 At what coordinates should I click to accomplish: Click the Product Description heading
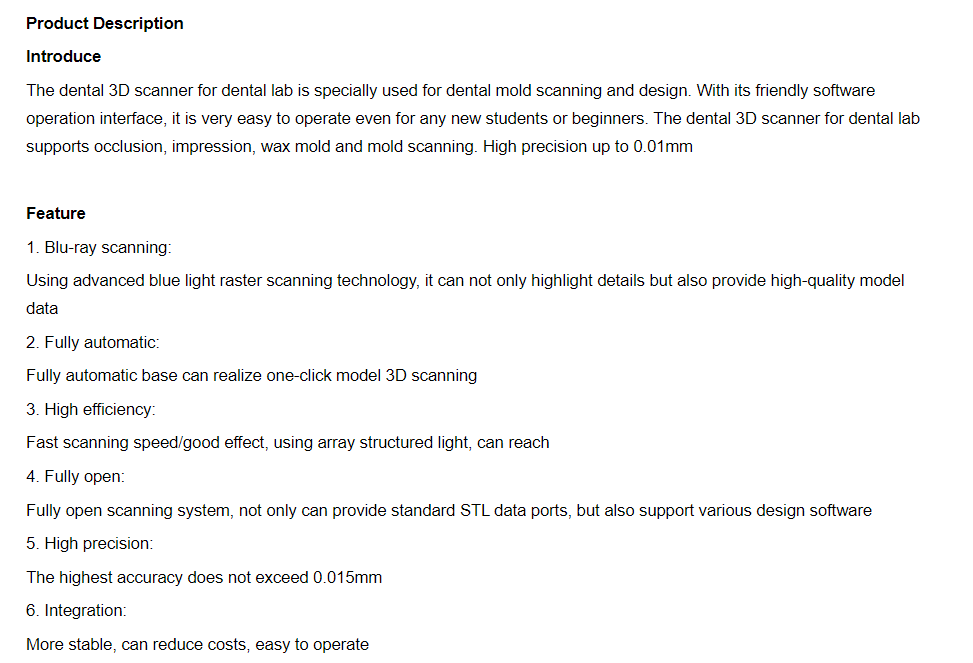[x=105, y=24]
